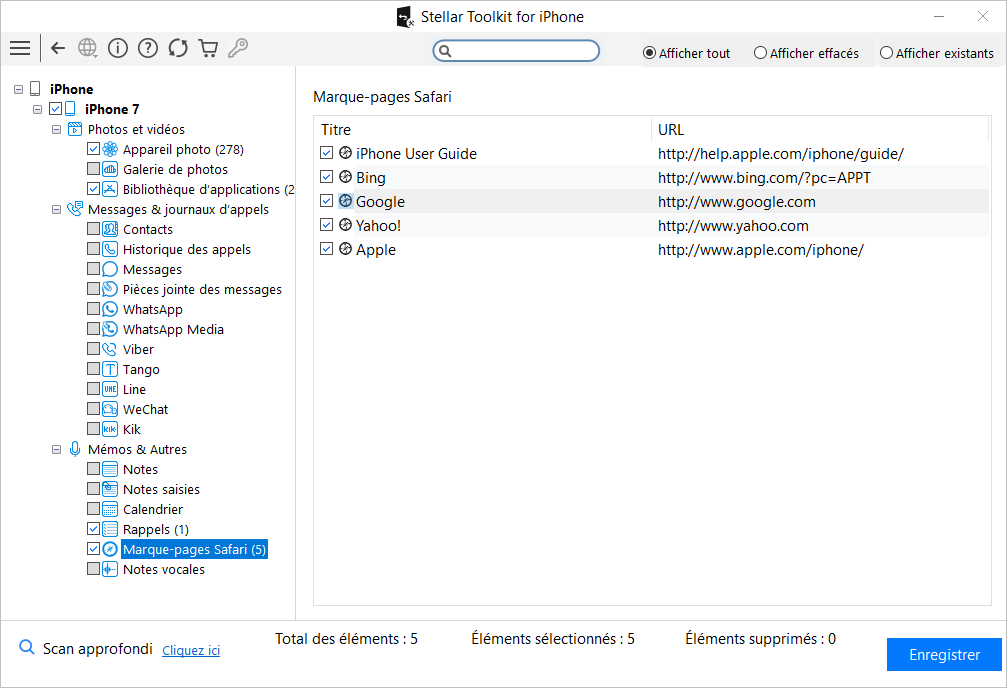Check the Notes vocales checkbox
This screenshot has height=688, width=1007.
tap(93, 569)
